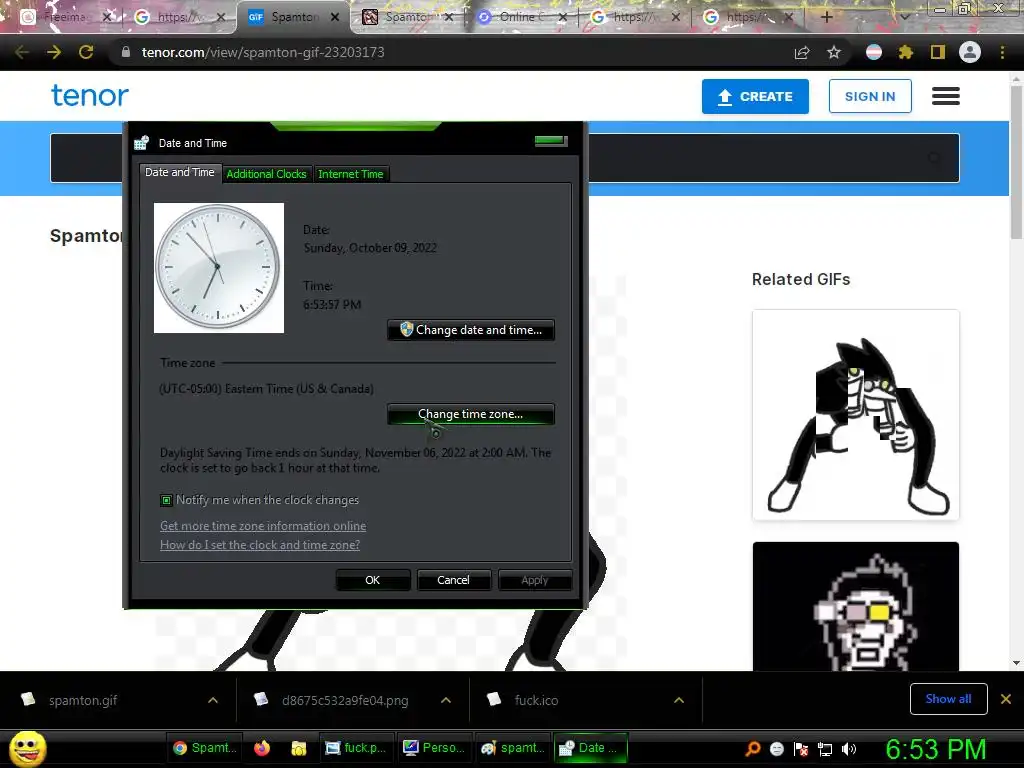This screenshot has width=1024, height=768.
Task: Click tenor's search input field
Action: click(504, 158)
